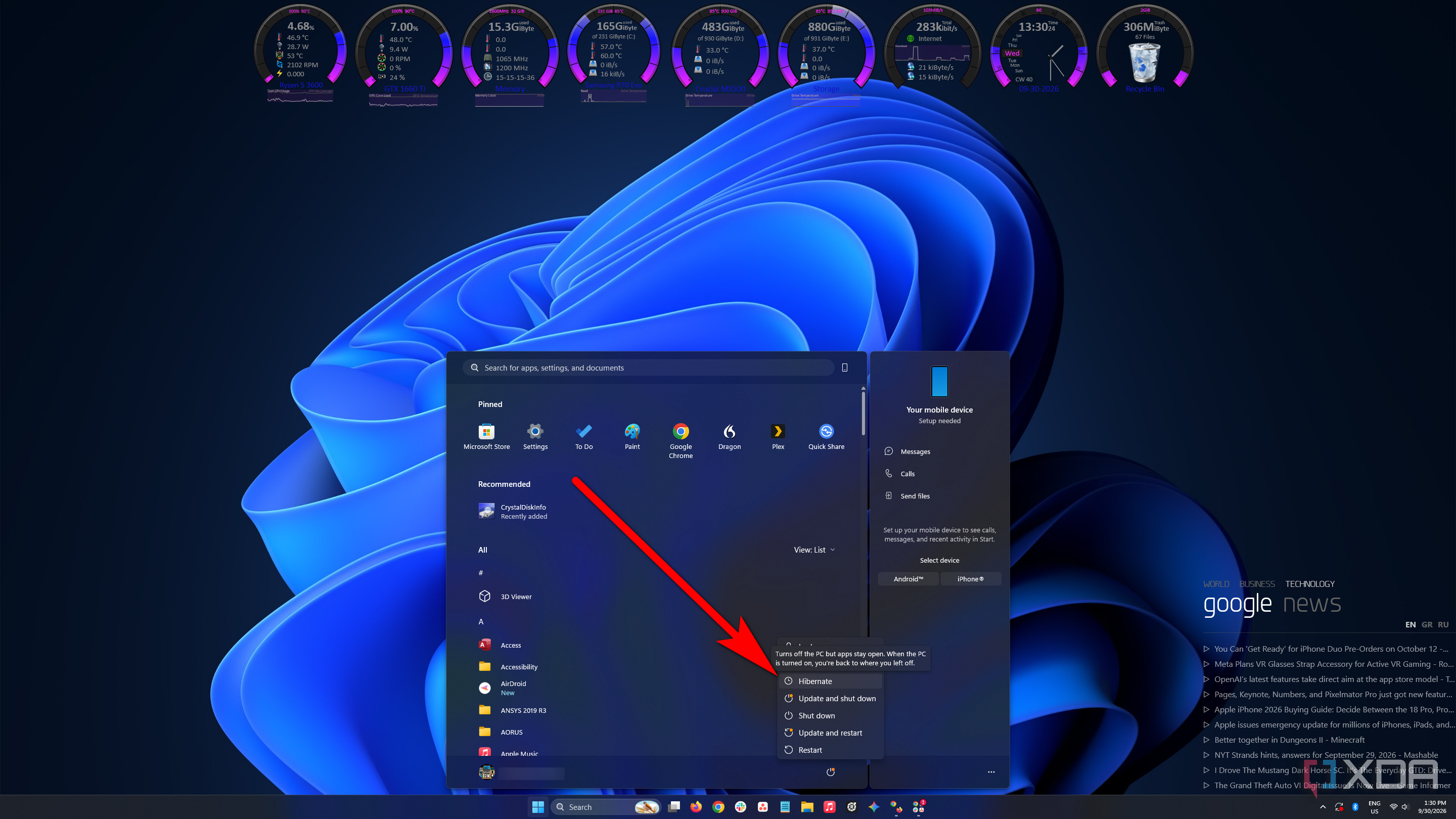The height and width of the screenshot is (819, 1456).
Task: Select Restart from the power menu
Action: 830,749
